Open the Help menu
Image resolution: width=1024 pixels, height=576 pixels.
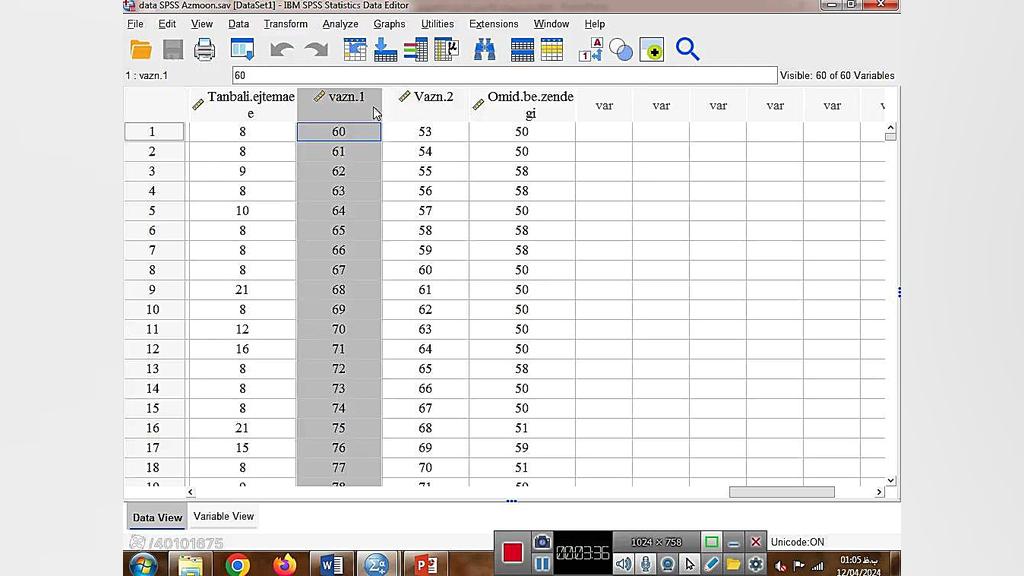click(x=594, y=24)
